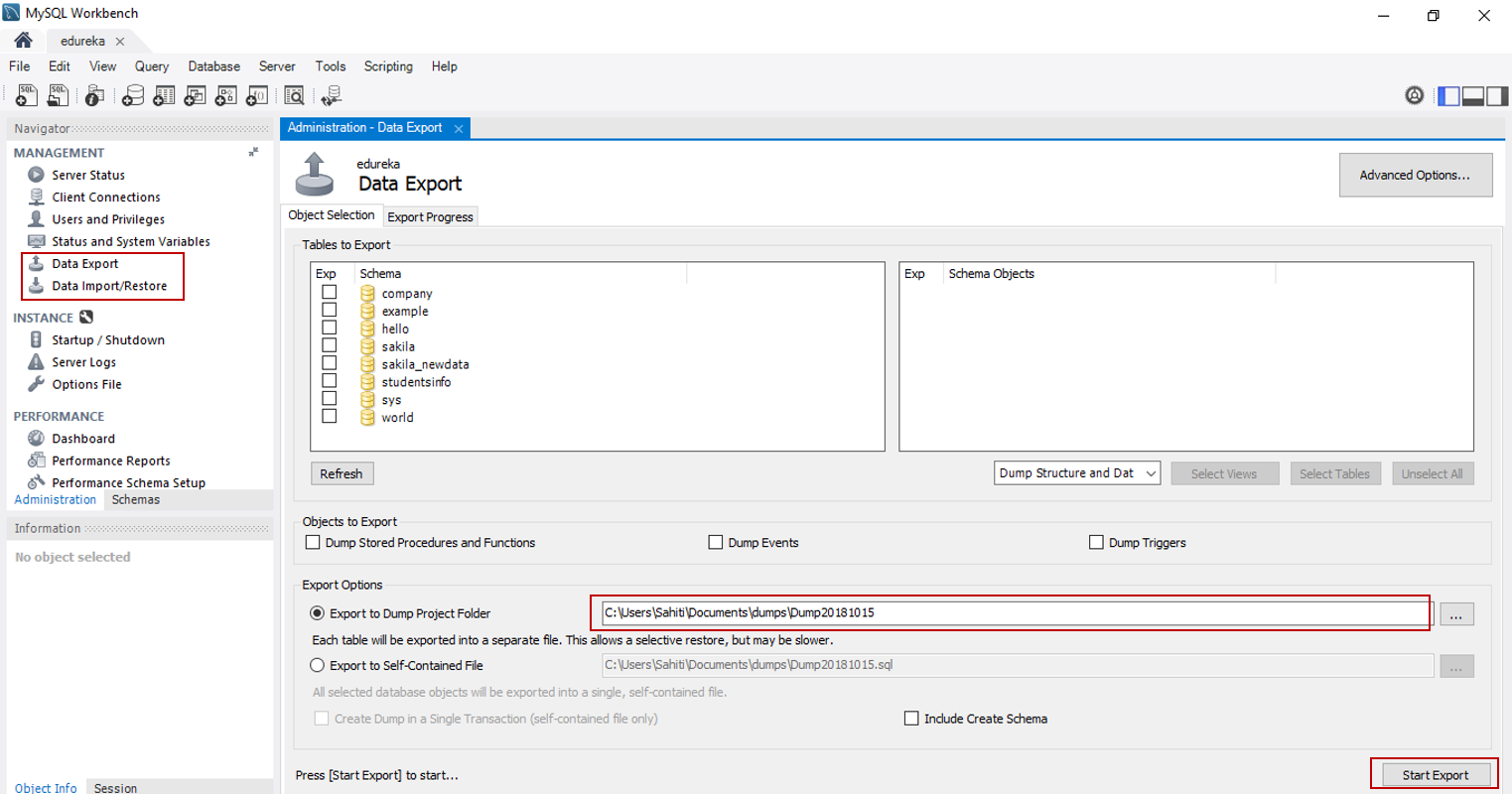This screenshot has height=794, width=1512.
Task: Switch to Export Progress tab
Action: coord(430,216)
